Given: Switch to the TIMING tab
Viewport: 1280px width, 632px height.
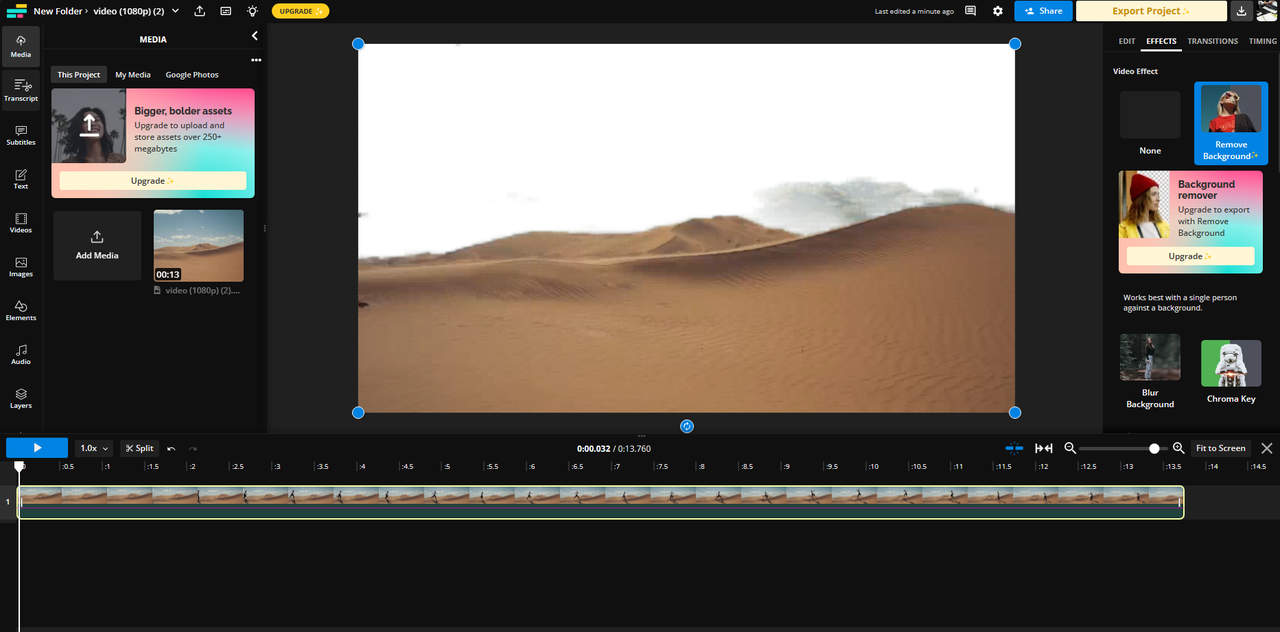Looking at the screenshot, I should pyautogui.click(x=1263, y=41).
